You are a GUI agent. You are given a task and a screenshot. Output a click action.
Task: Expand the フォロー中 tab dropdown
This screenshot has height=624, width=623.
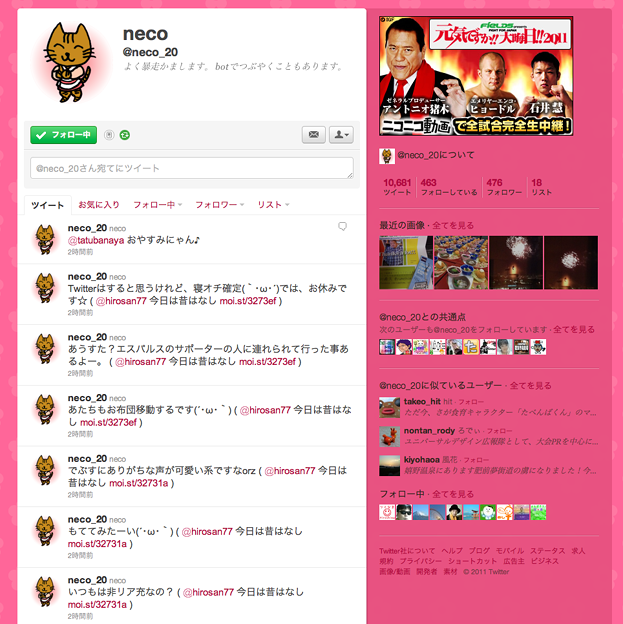coord(158,205)
